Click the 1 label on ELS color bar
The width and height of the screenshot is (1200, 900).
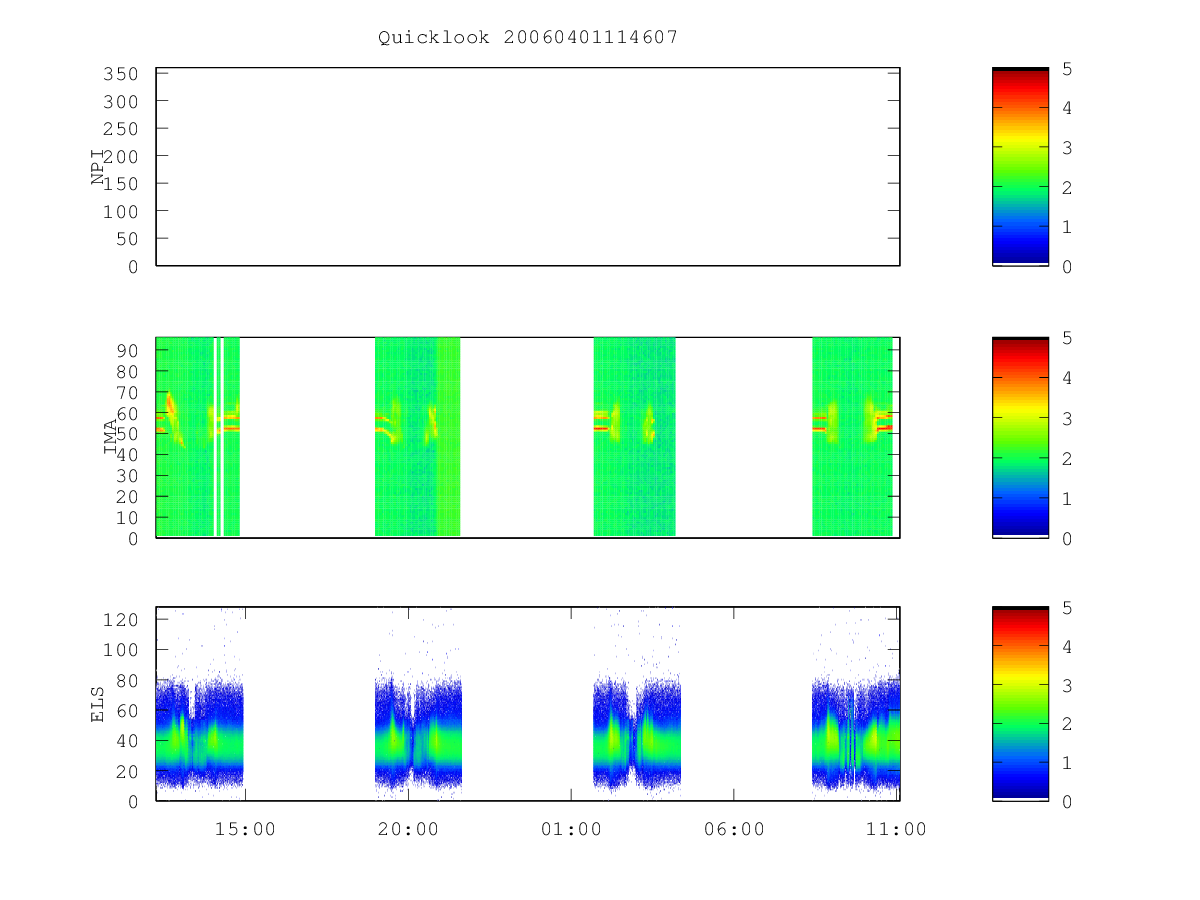[1067, 763]
